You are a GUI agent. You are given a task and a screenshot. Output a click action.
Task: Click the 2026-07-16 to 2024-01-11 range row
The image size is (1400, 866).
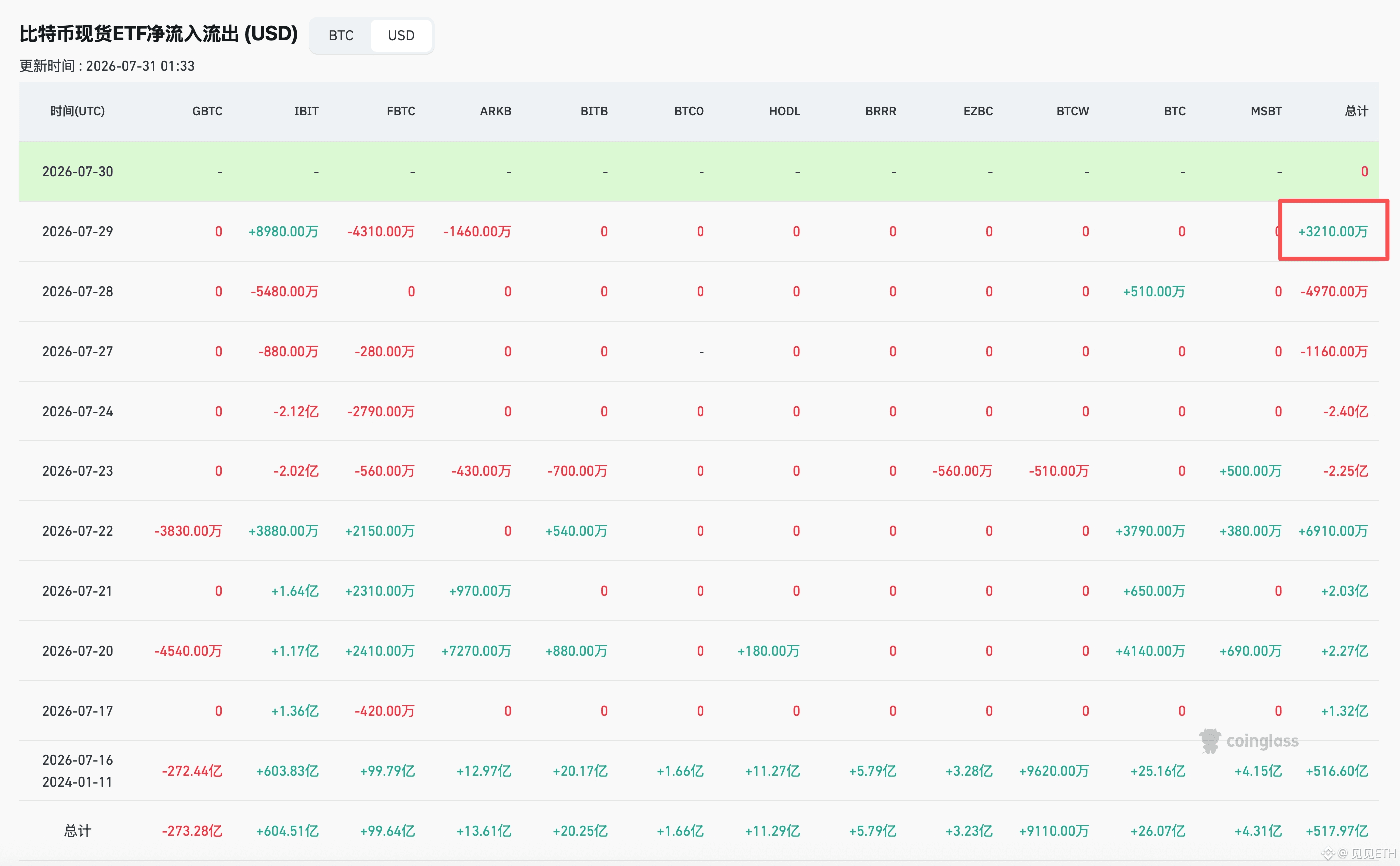(699, 771)
